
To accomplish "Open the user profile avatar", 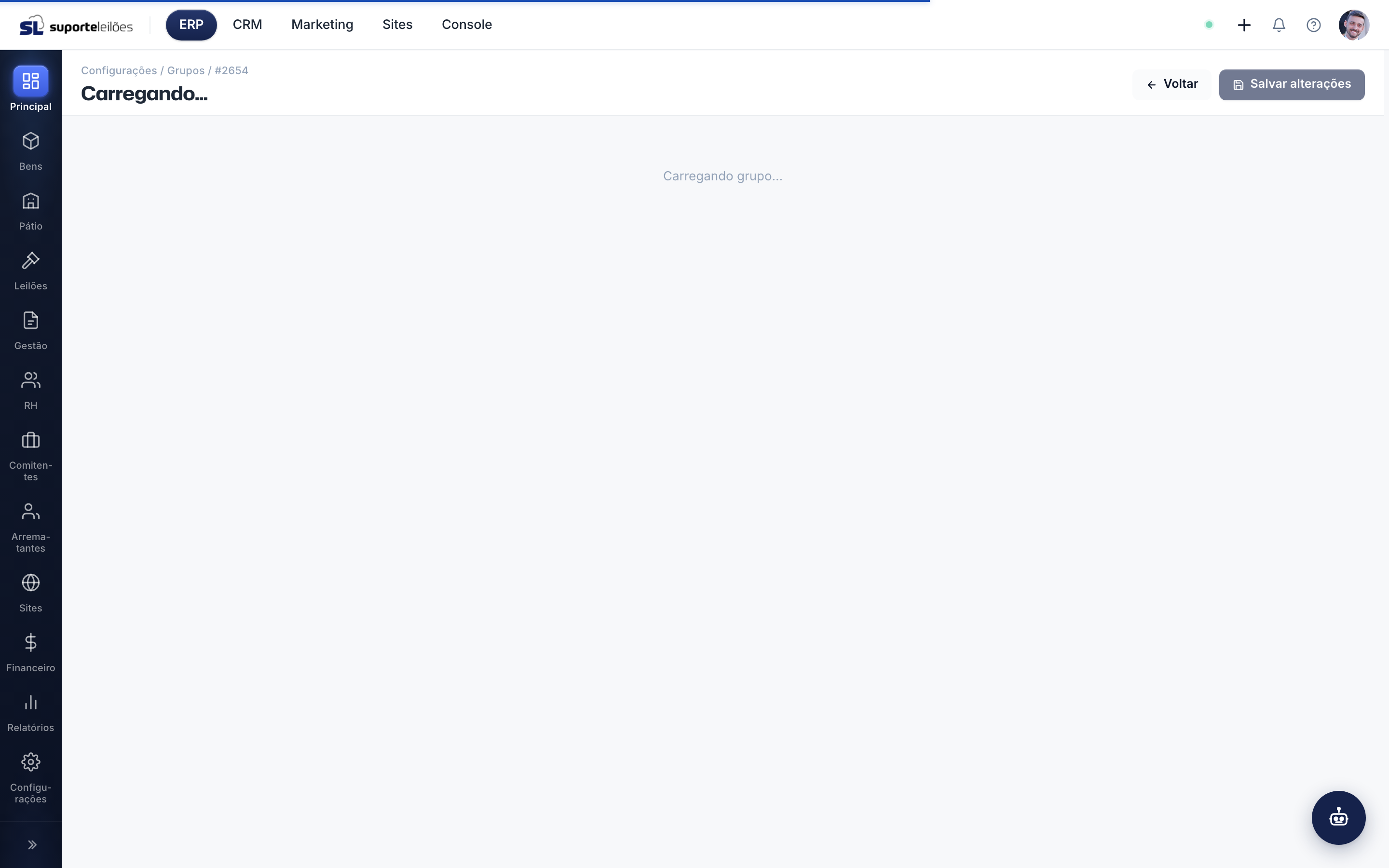I will coord(1354,25).
